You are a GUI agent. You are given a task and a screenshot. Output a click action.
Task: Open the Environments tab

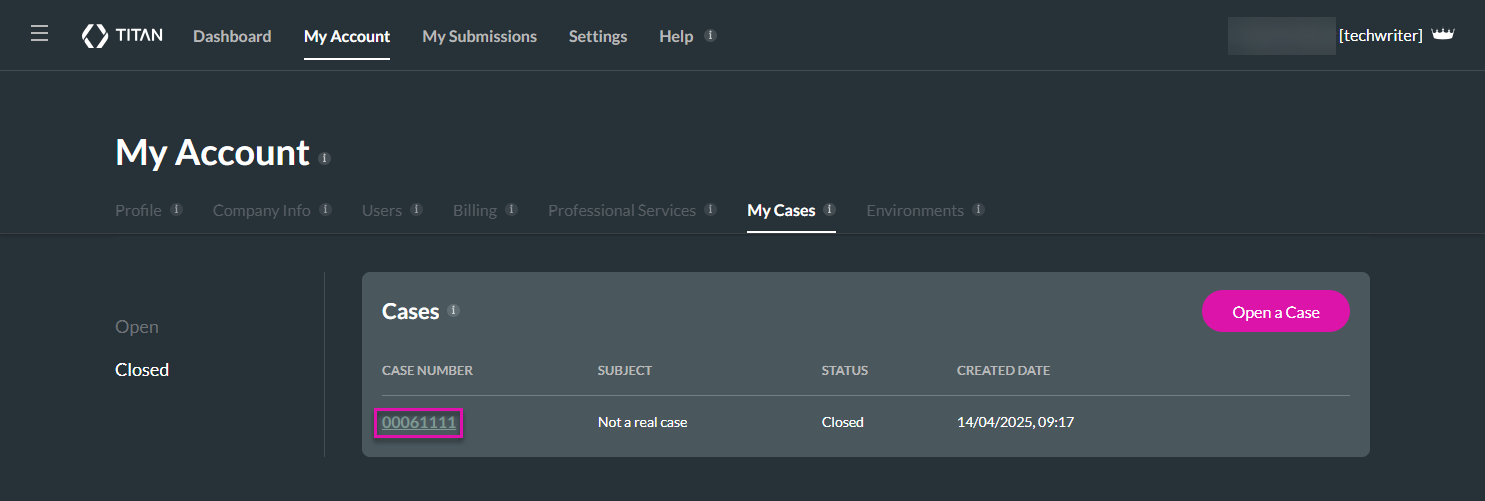(915, 211)
